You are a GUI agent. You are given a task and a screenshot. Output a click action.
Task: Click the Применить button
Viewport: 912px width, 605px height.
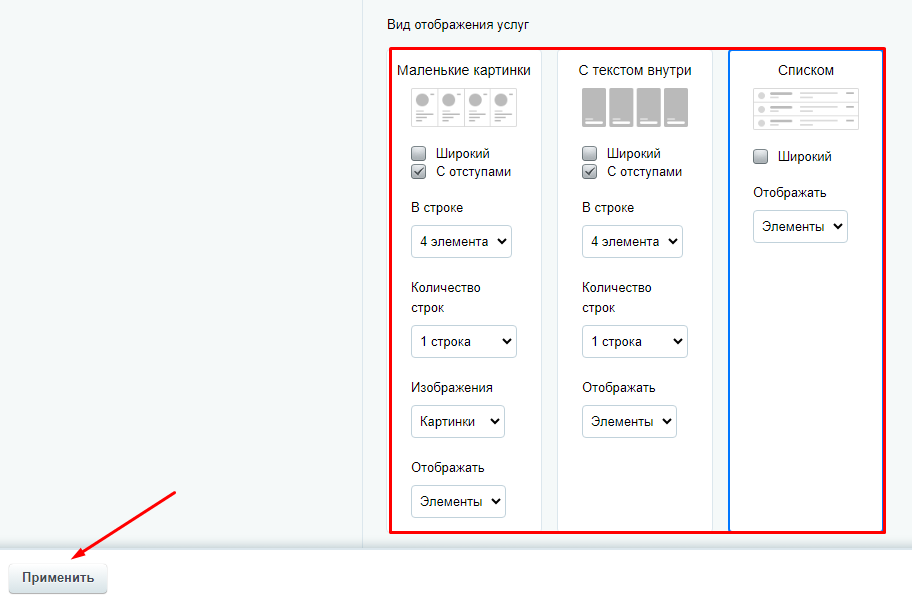point(58,578)
